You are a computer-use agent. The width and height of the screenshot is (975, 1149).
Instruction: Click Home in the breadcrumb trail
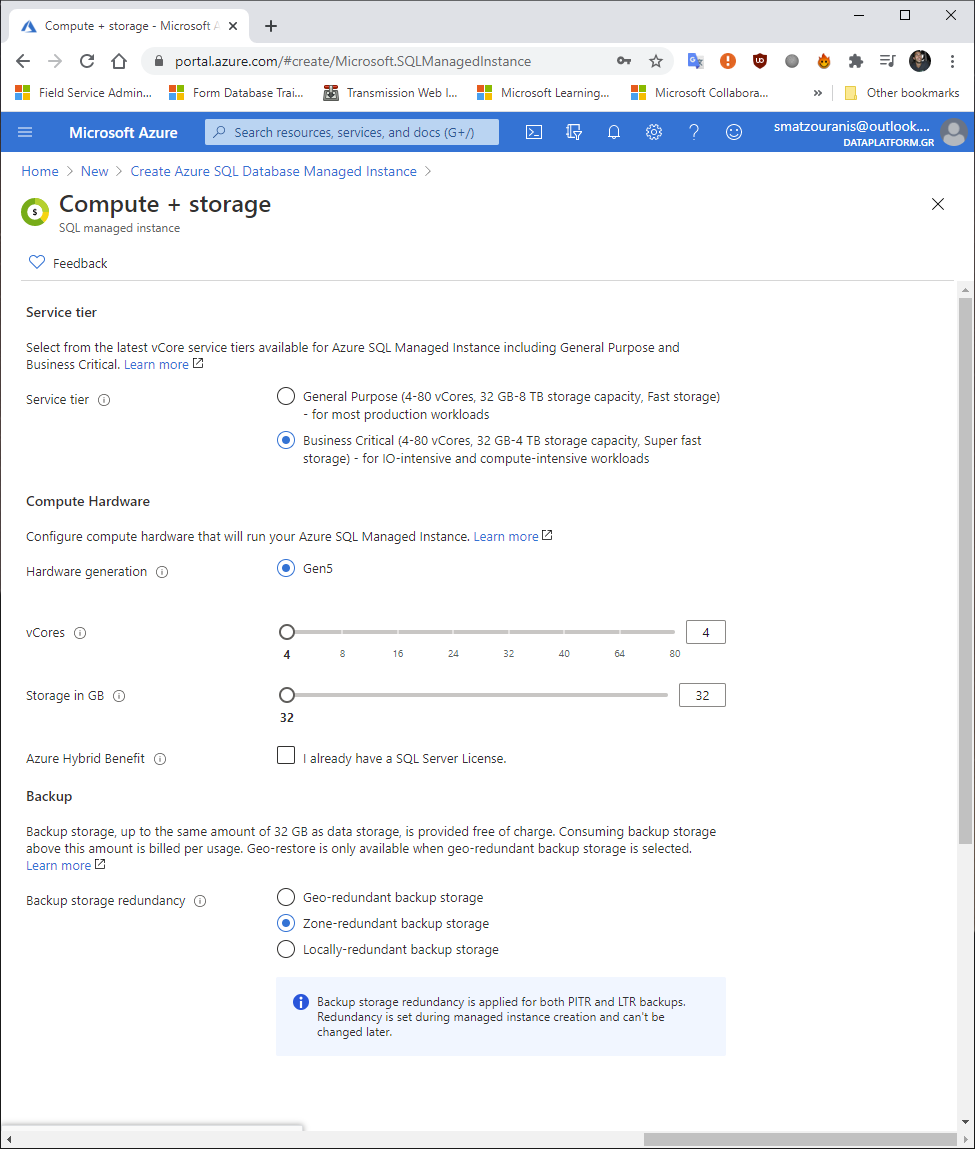[x=40, y=171]
